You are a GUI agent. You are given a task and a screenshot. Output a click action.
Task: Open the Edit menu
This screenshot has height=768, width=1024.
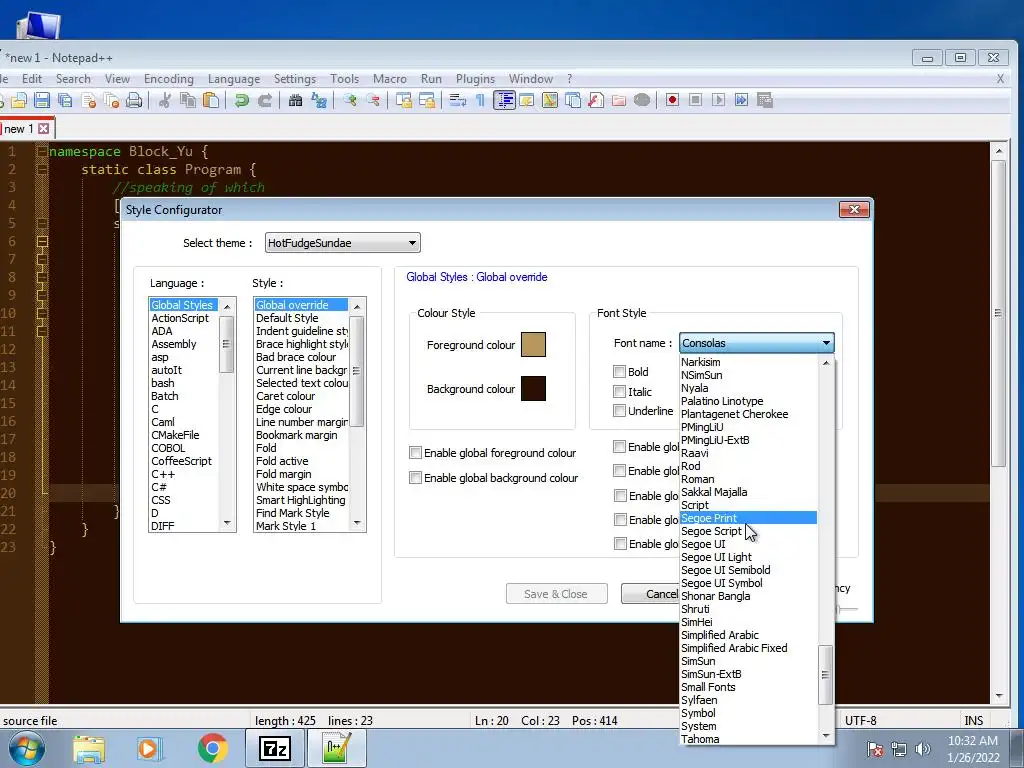(31, 79)
